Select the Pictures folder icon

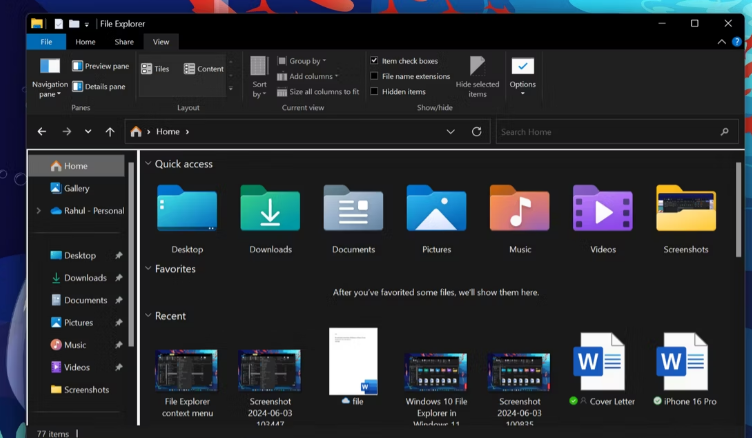coord(436,209)
